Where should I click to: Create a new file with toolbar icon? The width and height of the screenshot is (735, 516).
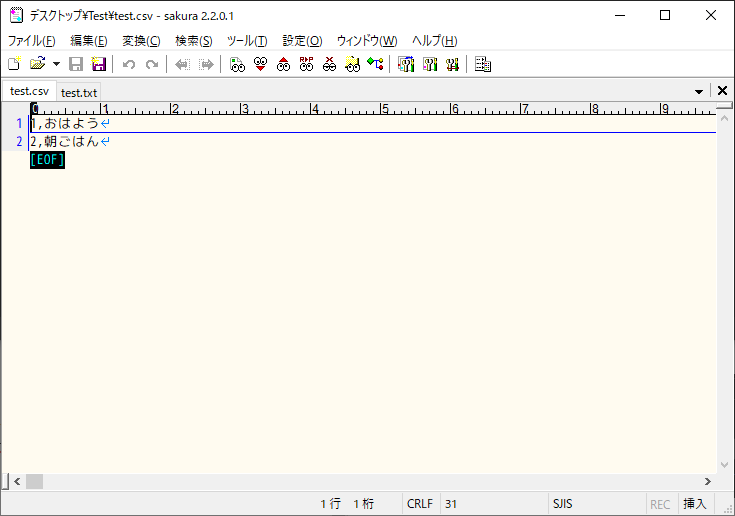(x=15, y=64)
